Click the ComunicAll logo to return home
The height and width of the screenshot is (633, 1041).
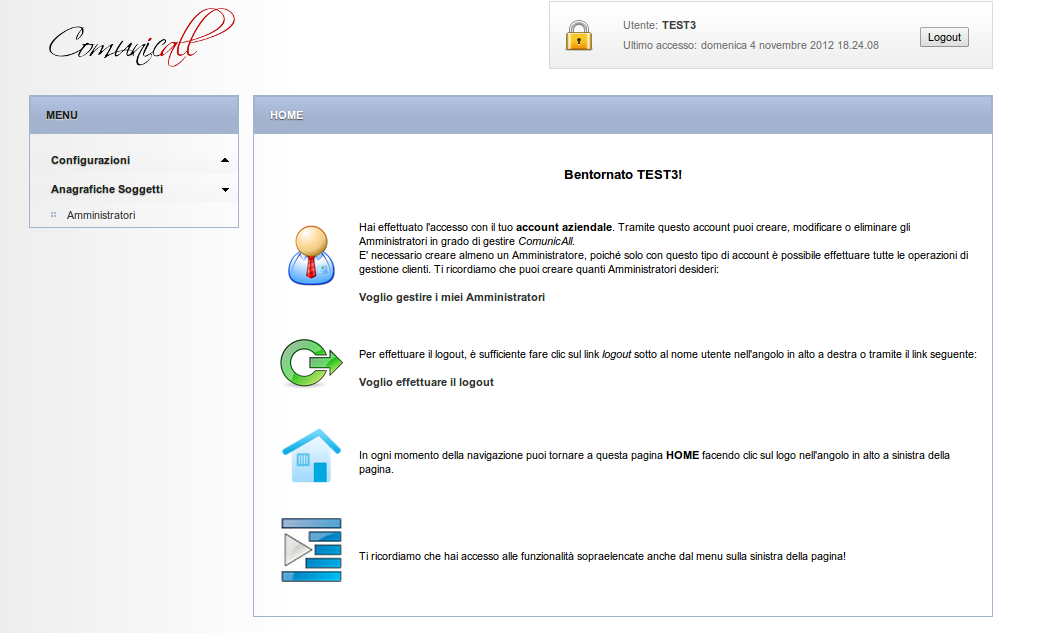(x=141, y=37)
